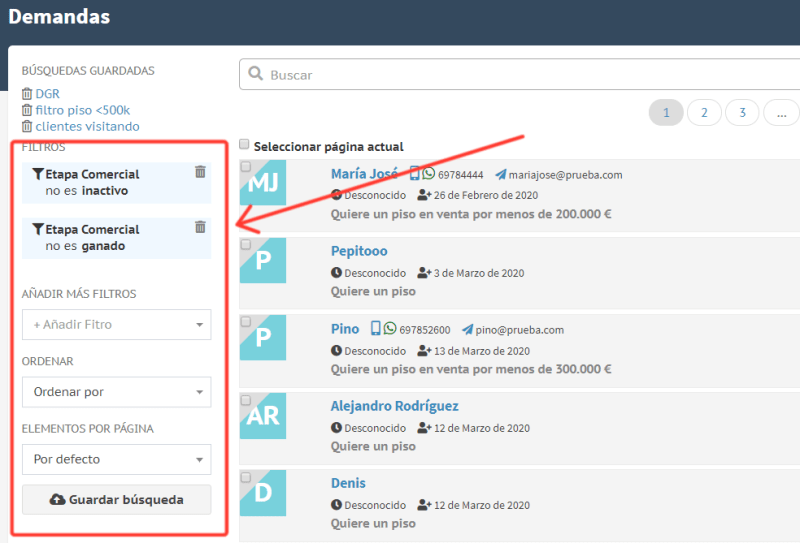Delete the 'no es inactivo' filter
The width and height of the screenshot is (800, 543).
[x=200, y=172]
